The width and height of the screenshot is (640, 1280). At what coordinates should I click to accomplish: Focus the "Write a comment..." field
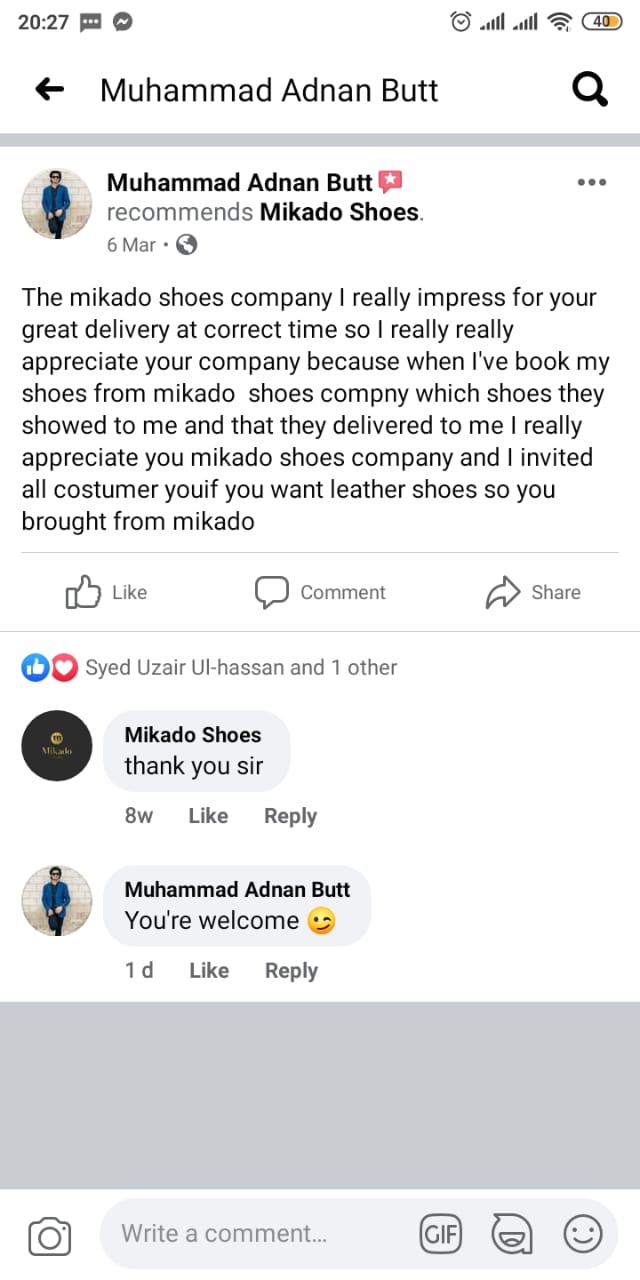pyautogui.click(x=250, y=1234)
